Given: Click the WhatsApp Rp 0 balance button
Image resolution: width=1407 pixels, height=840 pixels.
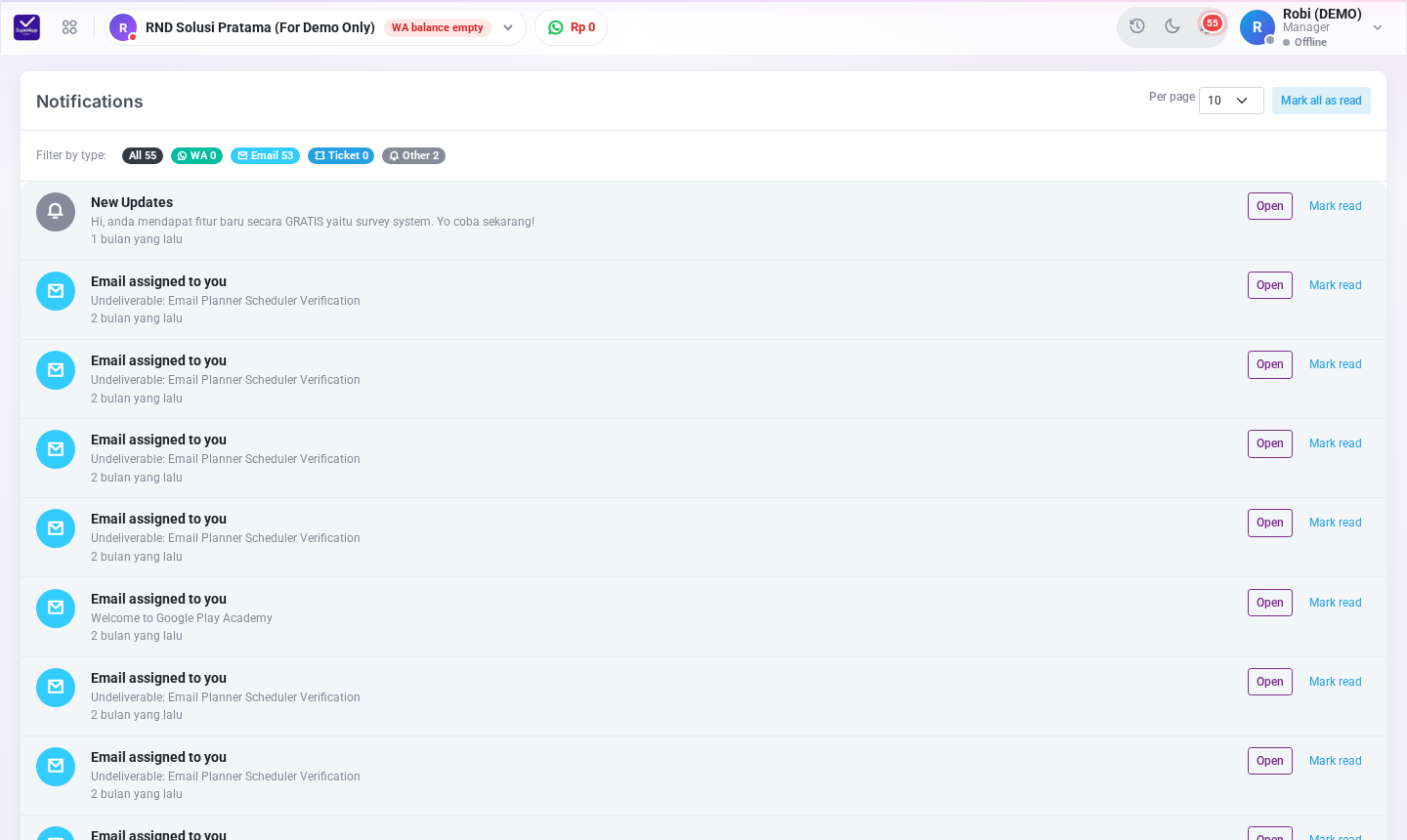Looking at the screenshot, I should click(x=572, y=27).
